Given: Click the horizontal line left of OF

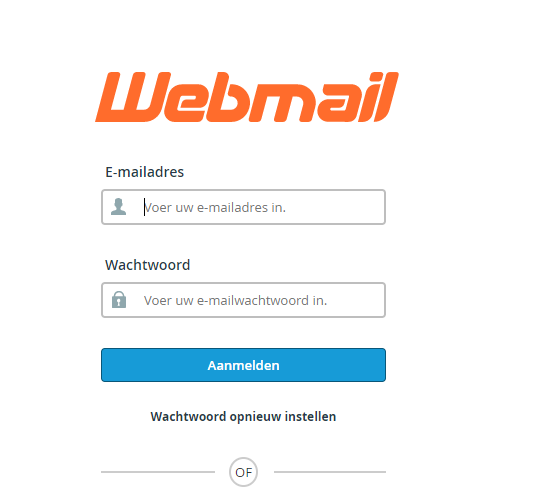Looking at the screenshot, I should [158, 472].
